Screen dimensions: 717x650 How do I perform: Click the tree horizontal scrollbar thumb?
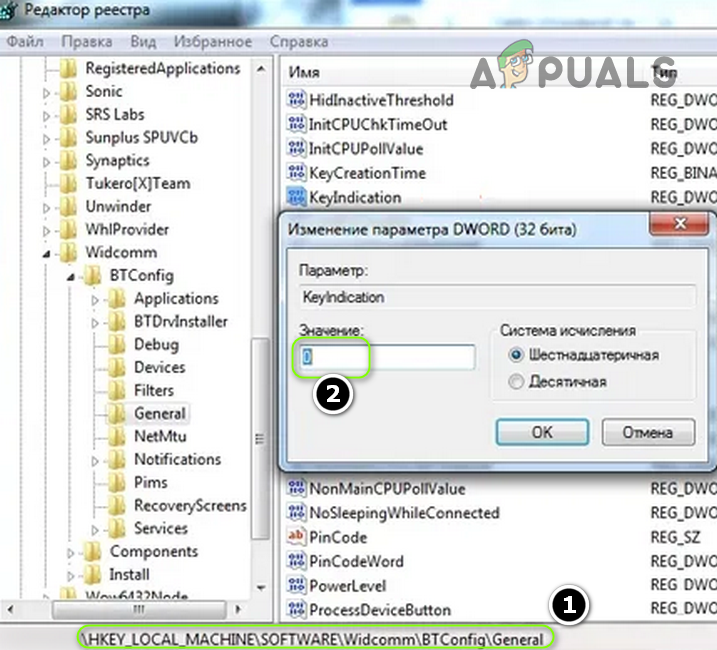139,609
